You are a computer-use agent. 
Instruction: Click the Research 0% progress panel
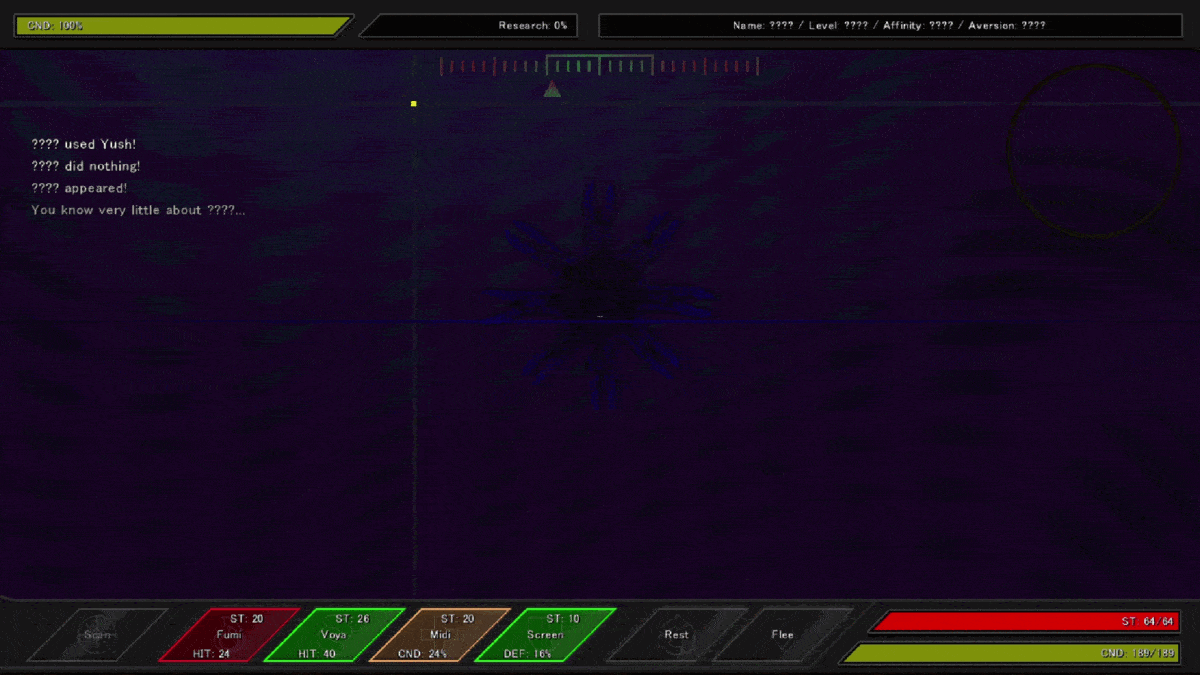470,25
